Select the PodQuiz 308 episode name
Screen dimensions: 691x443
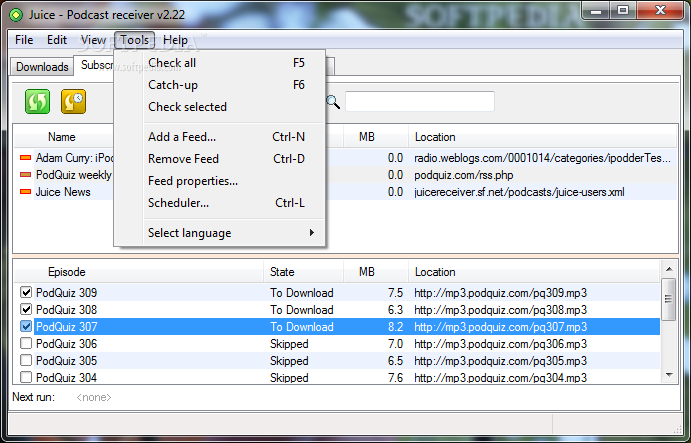tap(67, 310)
